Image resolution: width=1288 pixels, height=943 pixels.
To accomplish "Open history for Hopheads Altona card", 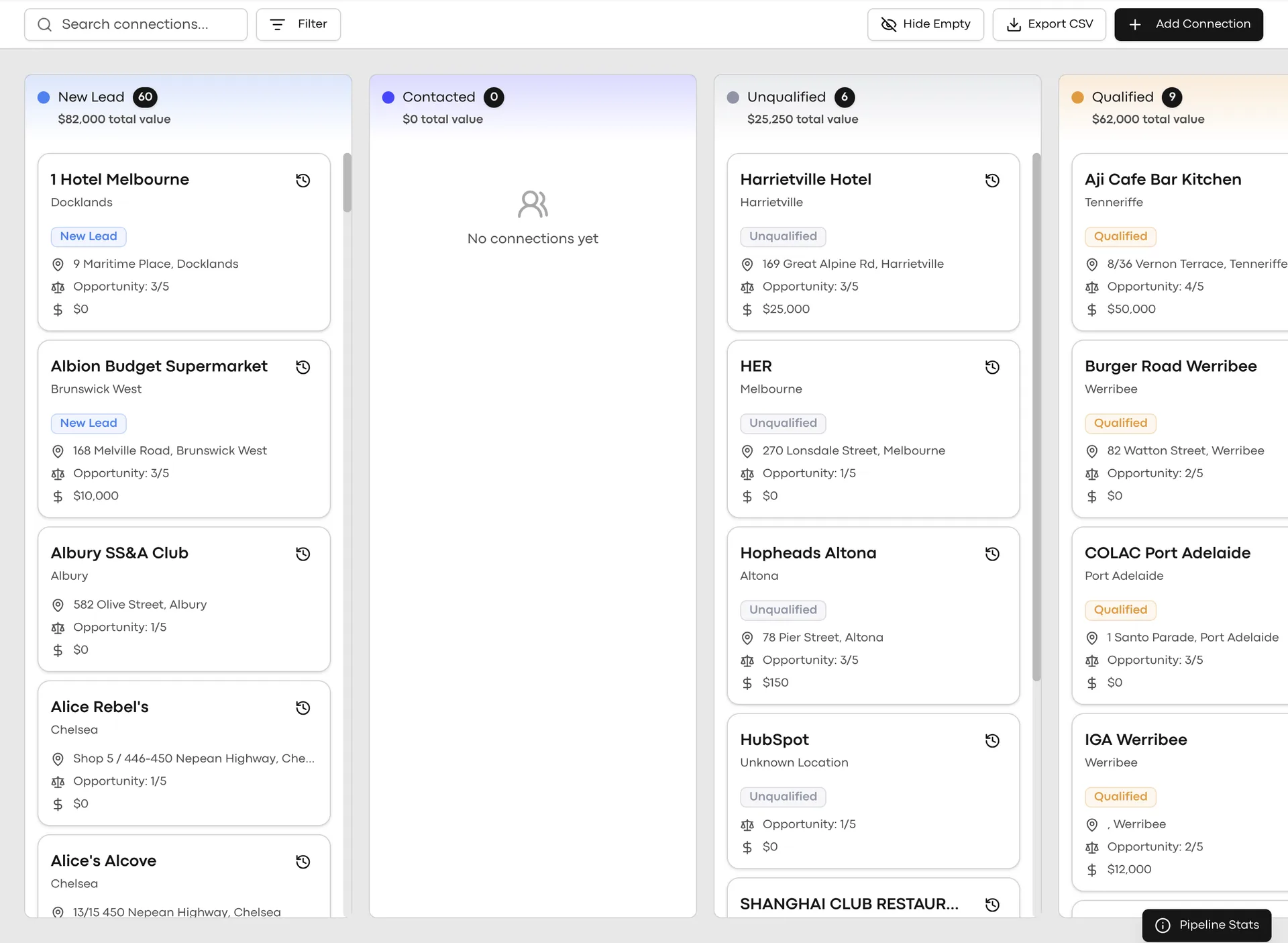I will (x=992, y=554).
